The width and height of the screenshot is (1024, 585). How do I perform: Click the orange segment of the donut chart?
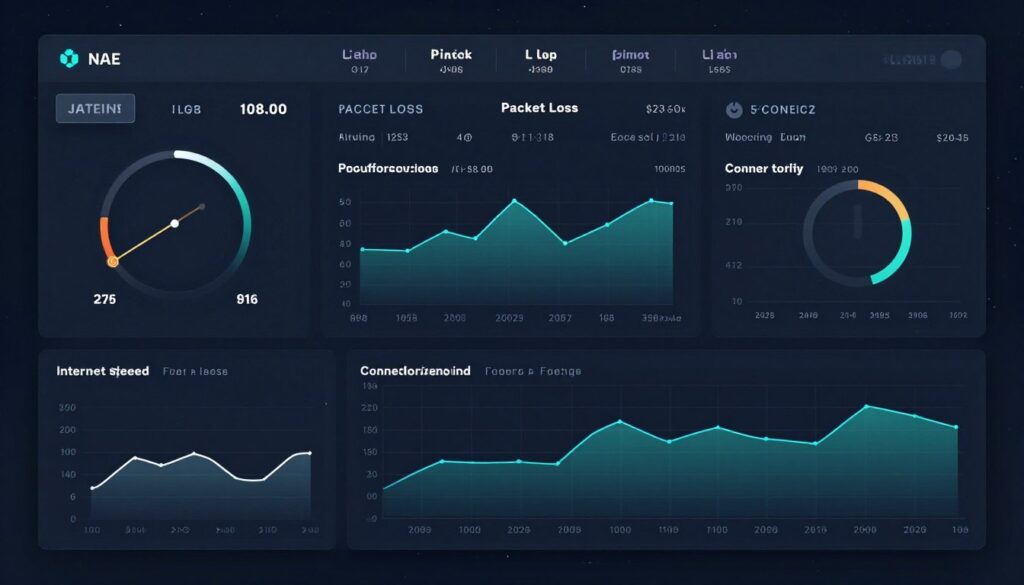887,196
